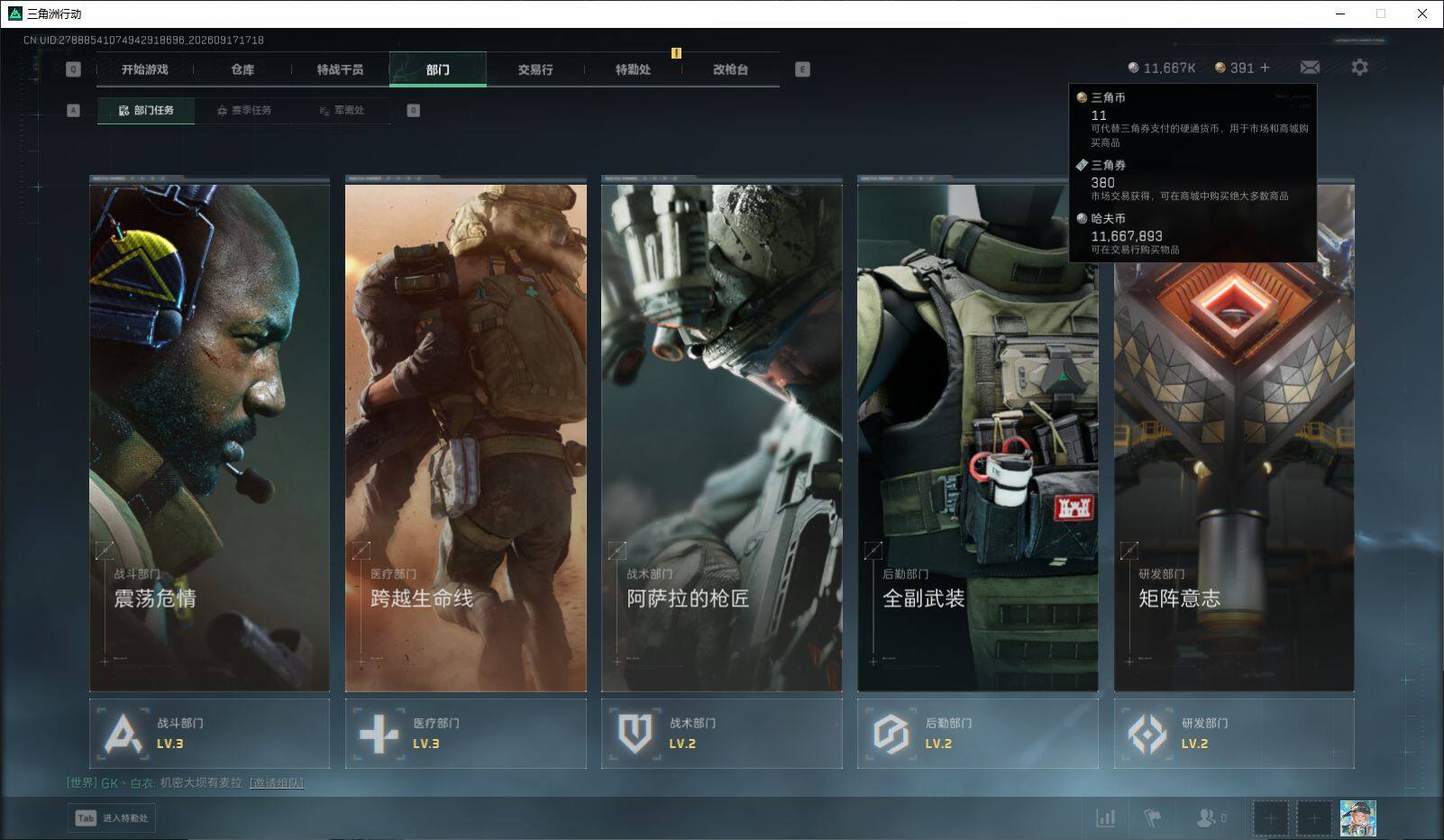This screenshot has height=840, width=1444.
Task: Open the 改枪台 tab
Action: [x=730, y=69]
